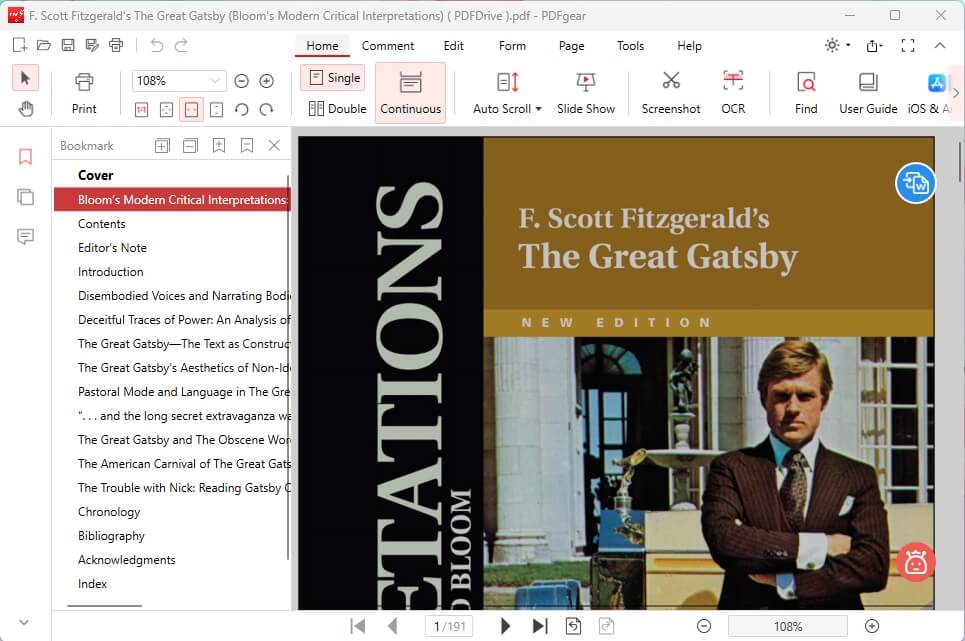Select the arrow cursor tool

(x=25, y=78)
